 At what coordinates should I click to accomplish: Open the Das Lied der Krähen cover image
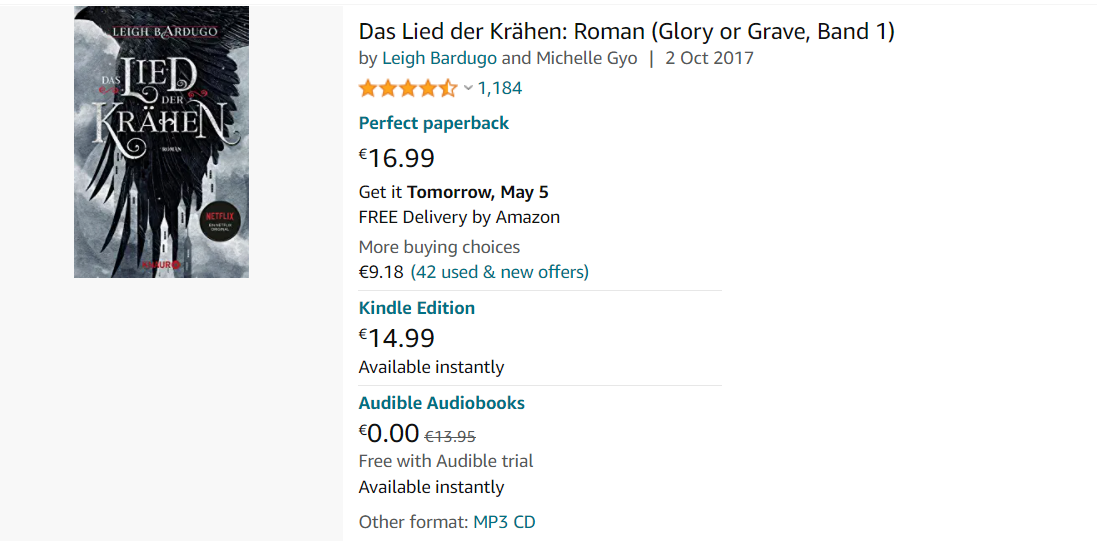pyautogui.click(x=161, y=142)
